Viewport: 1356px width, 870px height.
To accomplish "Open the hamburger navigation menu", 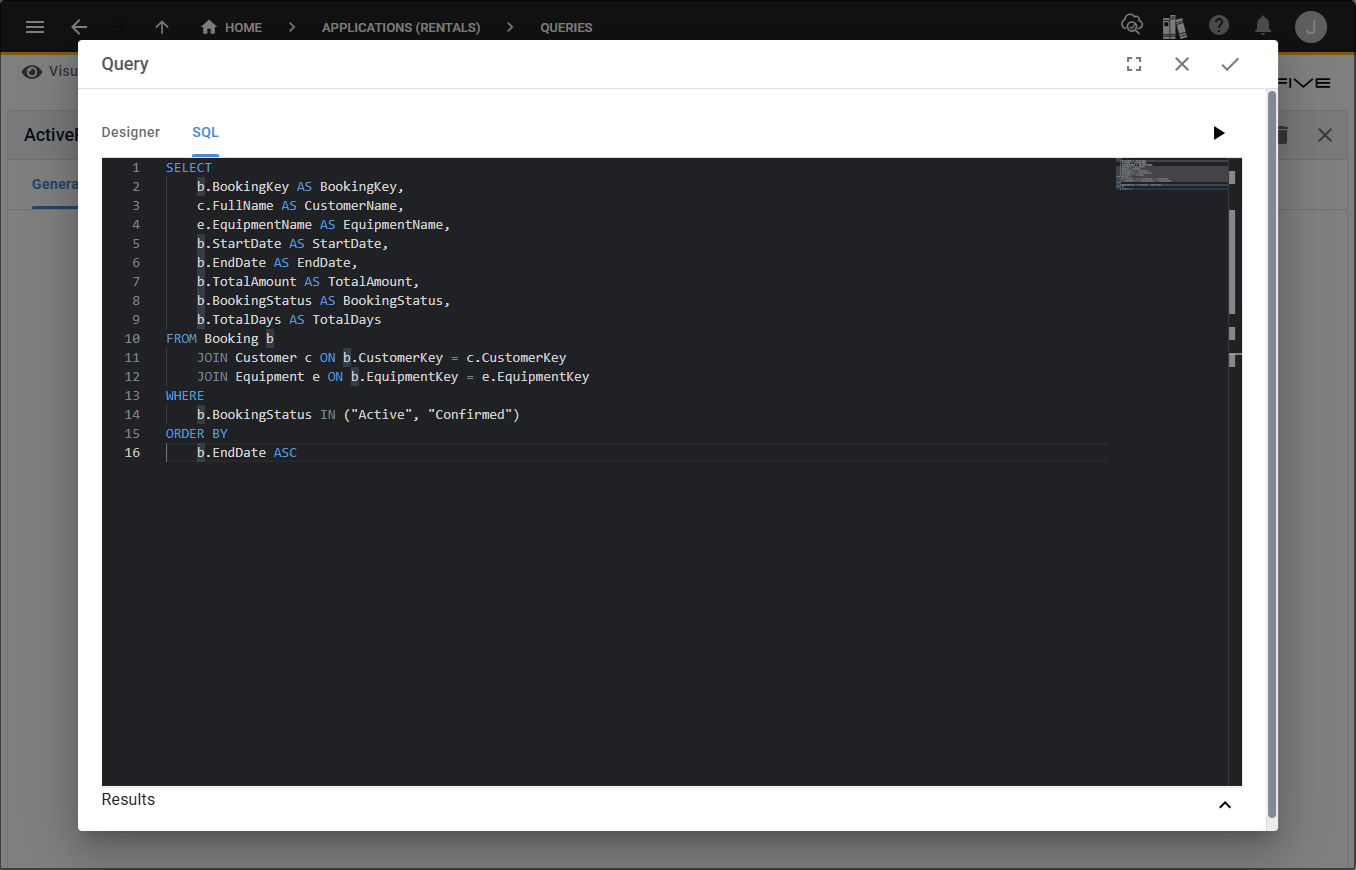I will point(35,27).
